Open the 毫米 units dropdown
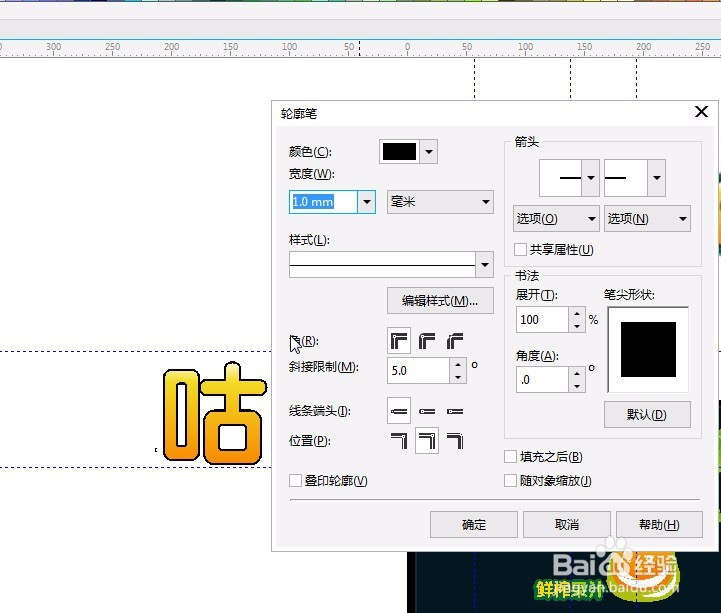Screen dimensions: 721x613 coord(440,202)
